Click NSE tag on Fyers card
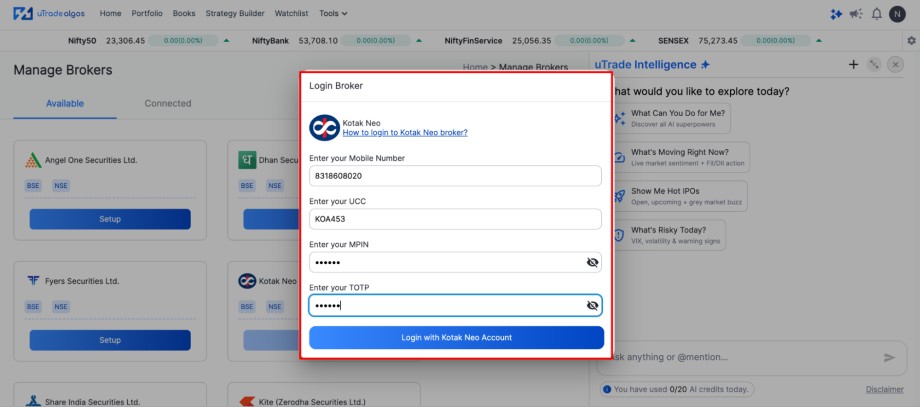 coord(61,306)
